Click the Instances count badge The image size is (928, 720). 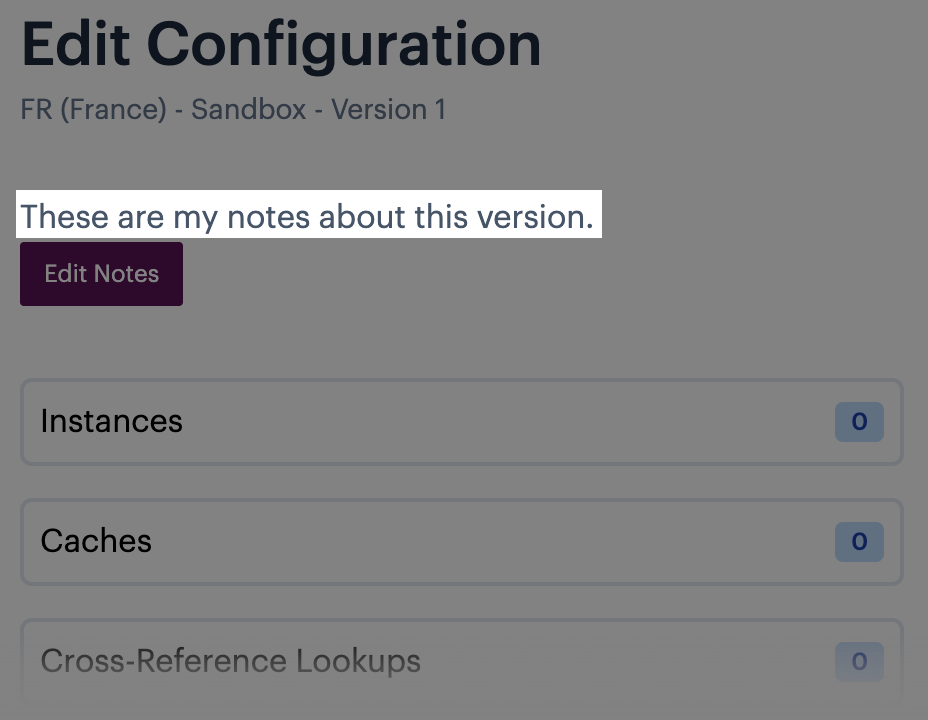click(x=859, y=422)
